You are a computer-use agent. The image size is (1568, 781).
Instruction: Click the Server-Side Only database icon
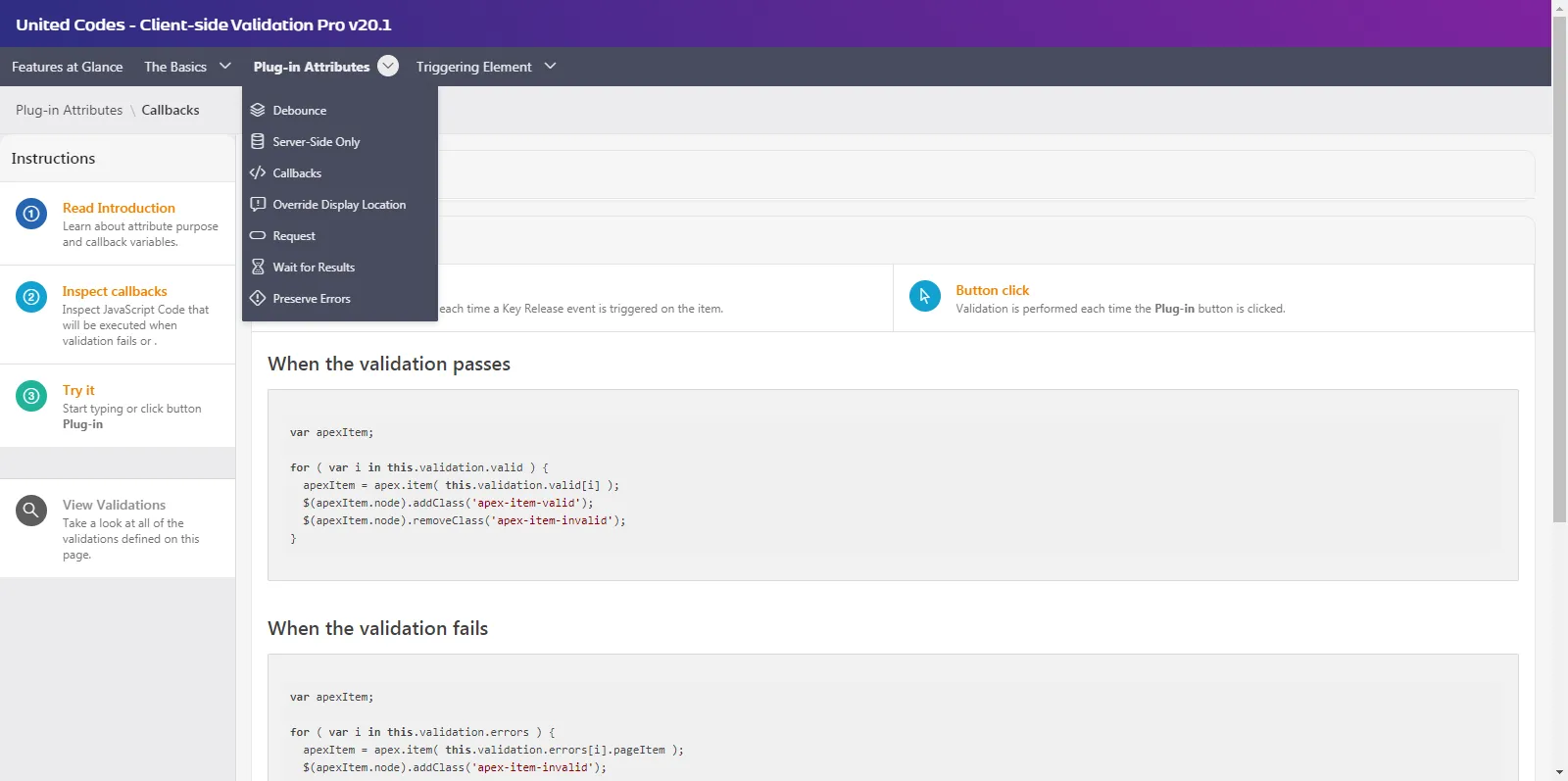258,141
